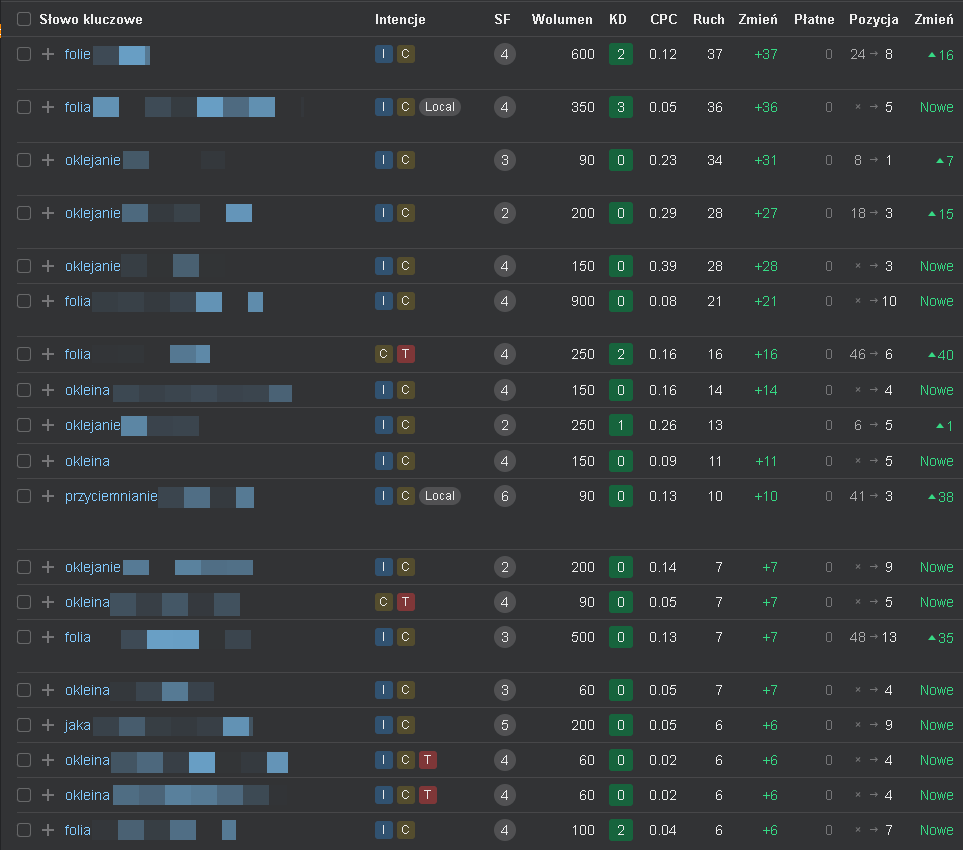Click the plus icon in the 900 volume row
The image size is (963, 850).
(x=48, y=301)
